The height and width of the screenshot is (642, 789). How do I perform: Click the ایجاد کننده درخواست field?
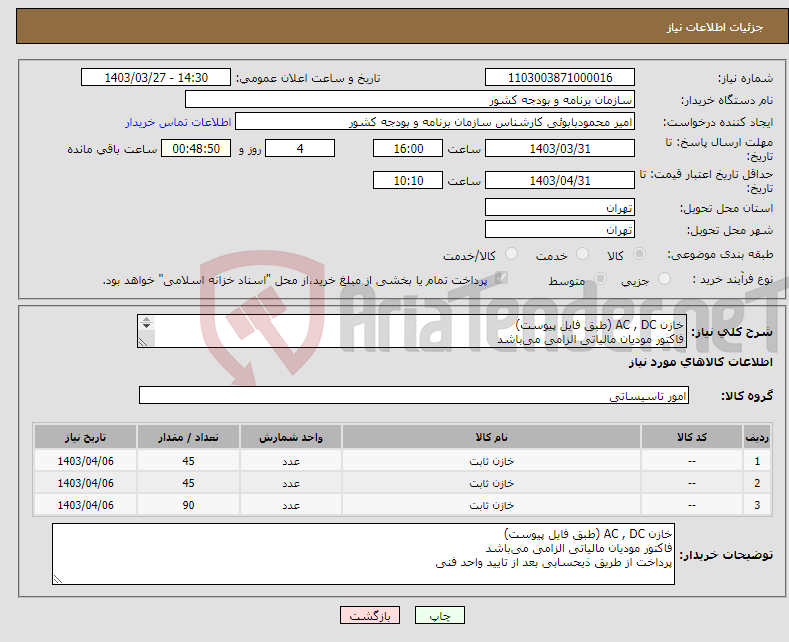(x=435, y=122)
